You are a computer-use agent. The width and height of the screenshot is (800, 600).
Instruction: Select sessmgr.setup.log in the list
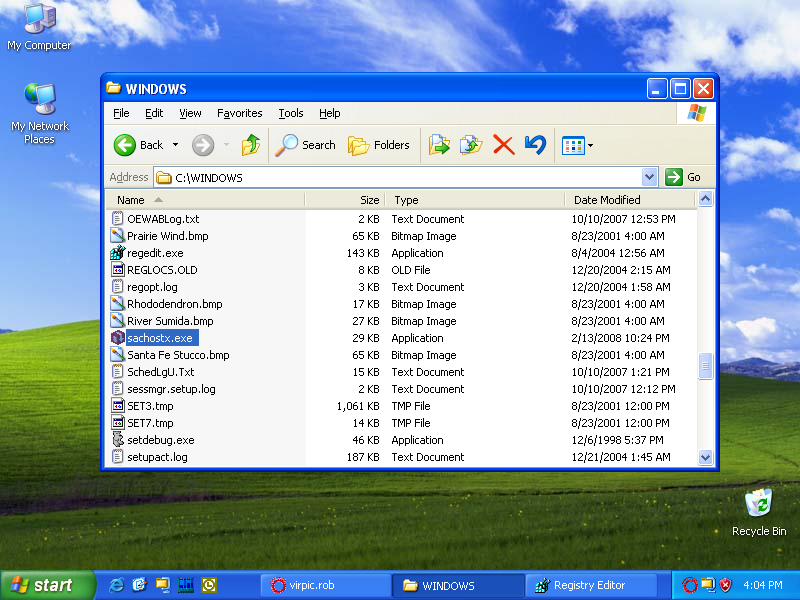point(171,389)
